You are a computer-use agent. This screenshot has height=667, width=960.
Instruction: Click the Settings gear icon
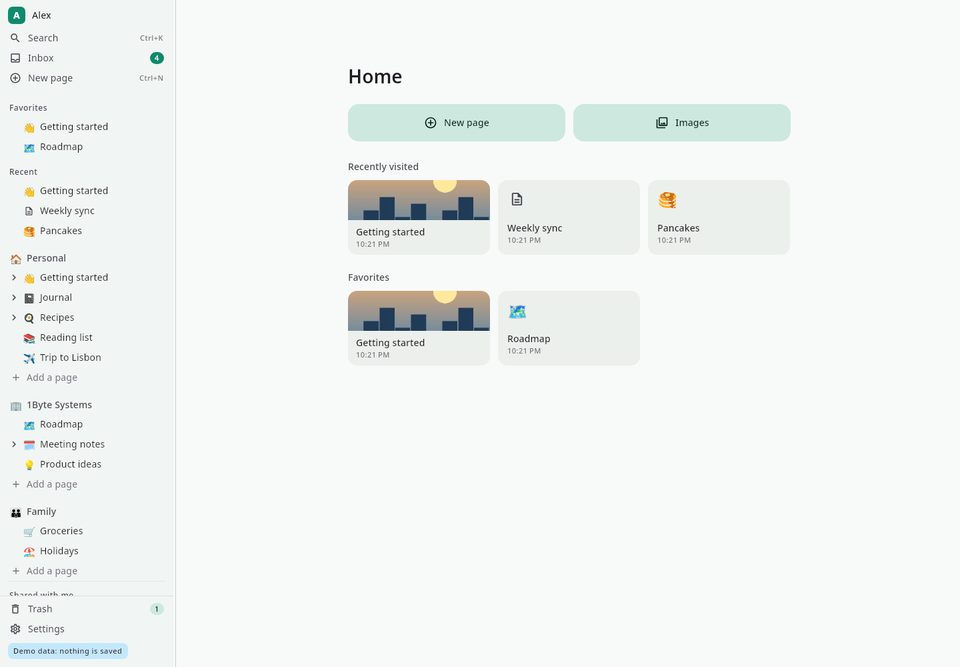pos(15,629)
